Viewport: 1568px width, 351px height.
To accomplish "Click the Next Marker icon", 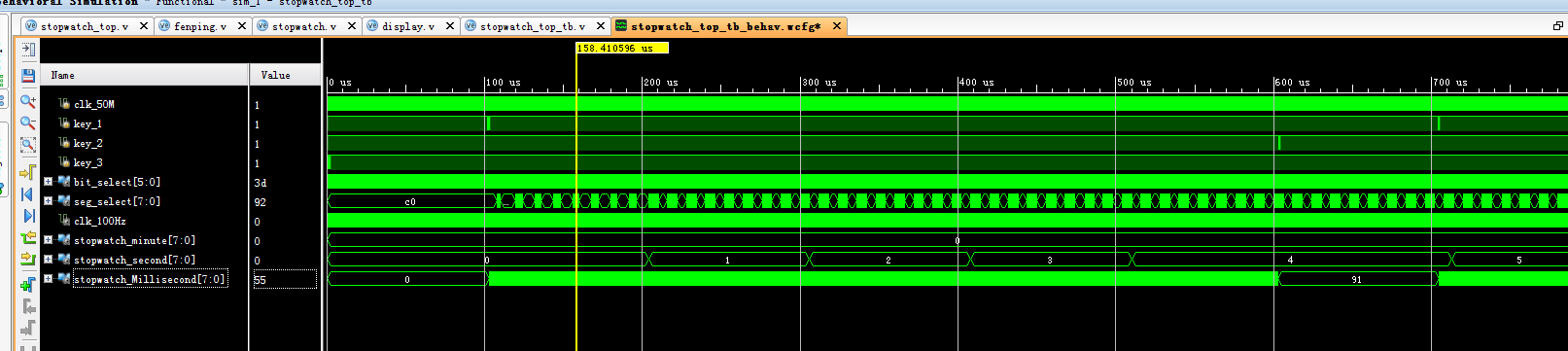I will (x=28, y=328).
